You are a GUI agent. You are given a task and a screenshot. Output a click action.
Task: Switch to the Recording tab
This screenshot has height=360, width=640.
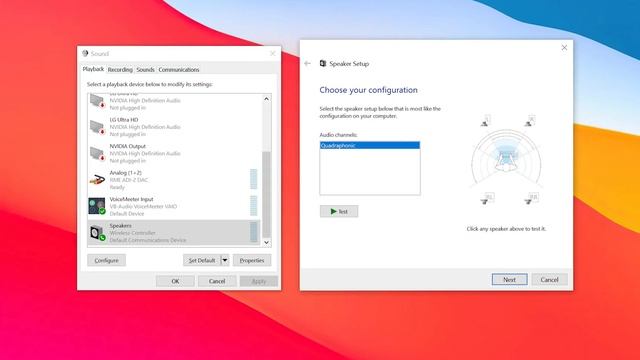click(120, 70)
